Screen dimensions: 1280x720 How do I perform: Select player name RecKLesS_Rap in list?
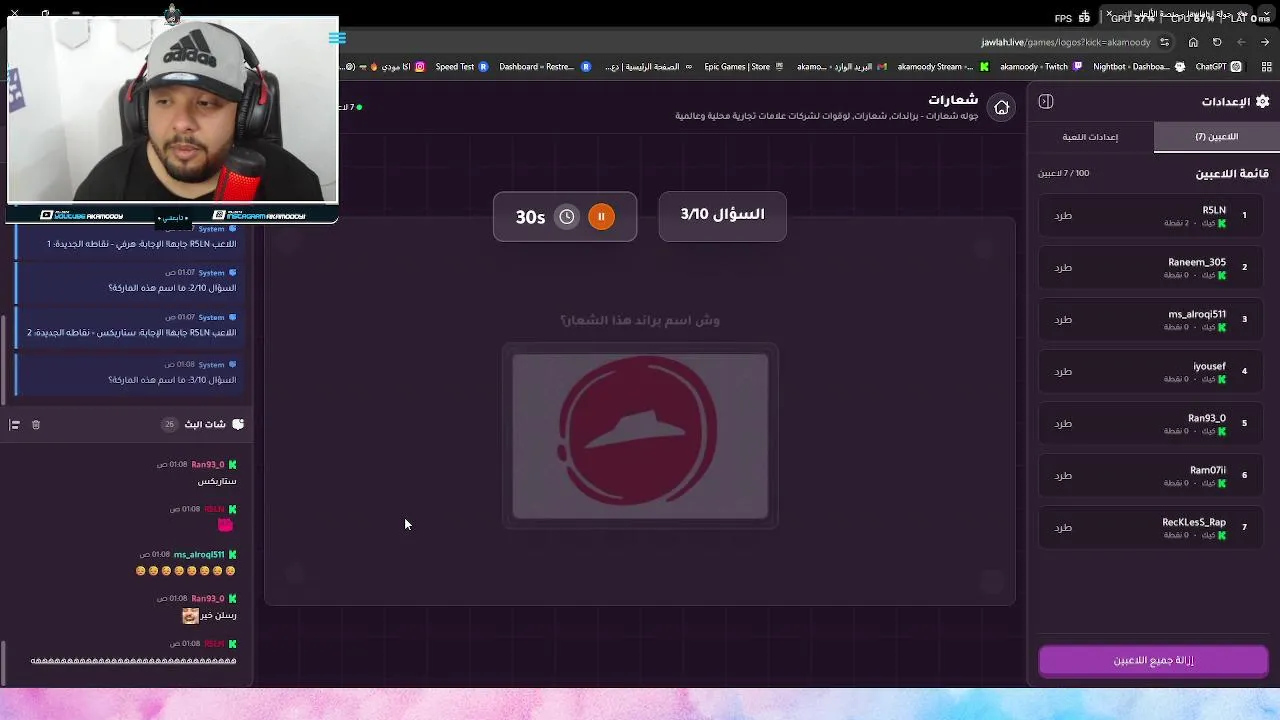tap(1194, 522)
